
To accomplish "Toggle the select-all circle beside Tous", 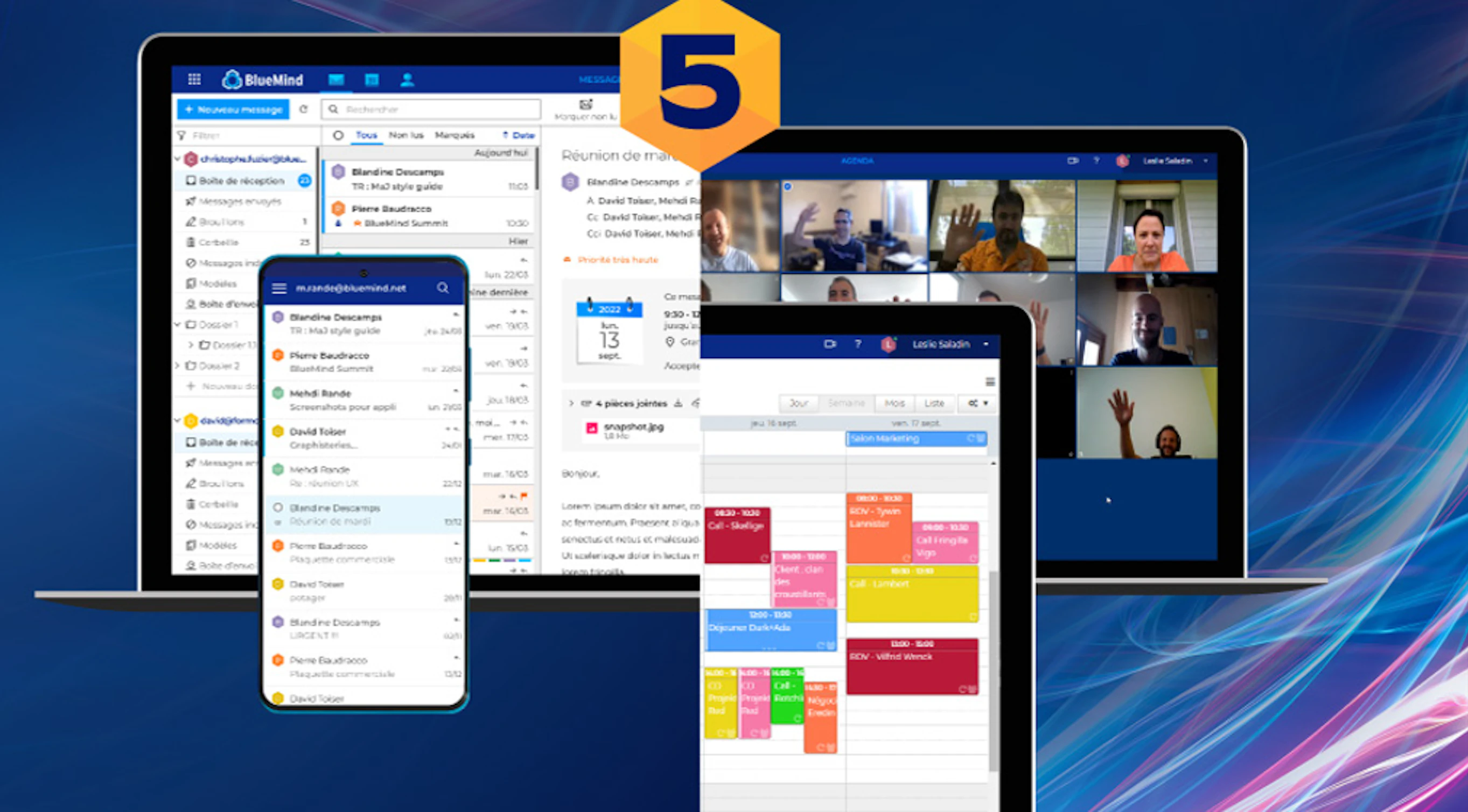I will 338,135.
